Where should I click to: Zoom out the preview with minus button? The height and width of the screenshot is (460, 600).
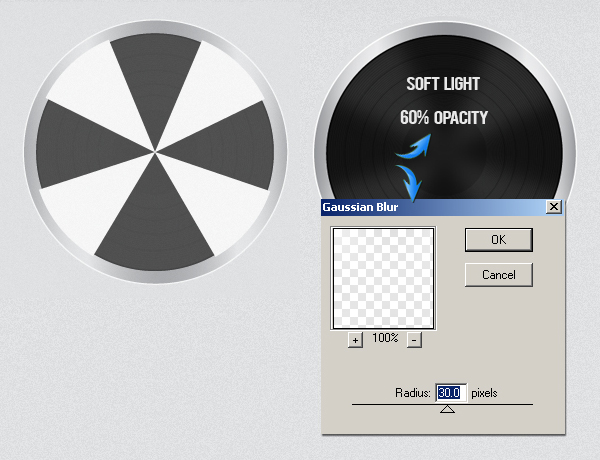414,340
